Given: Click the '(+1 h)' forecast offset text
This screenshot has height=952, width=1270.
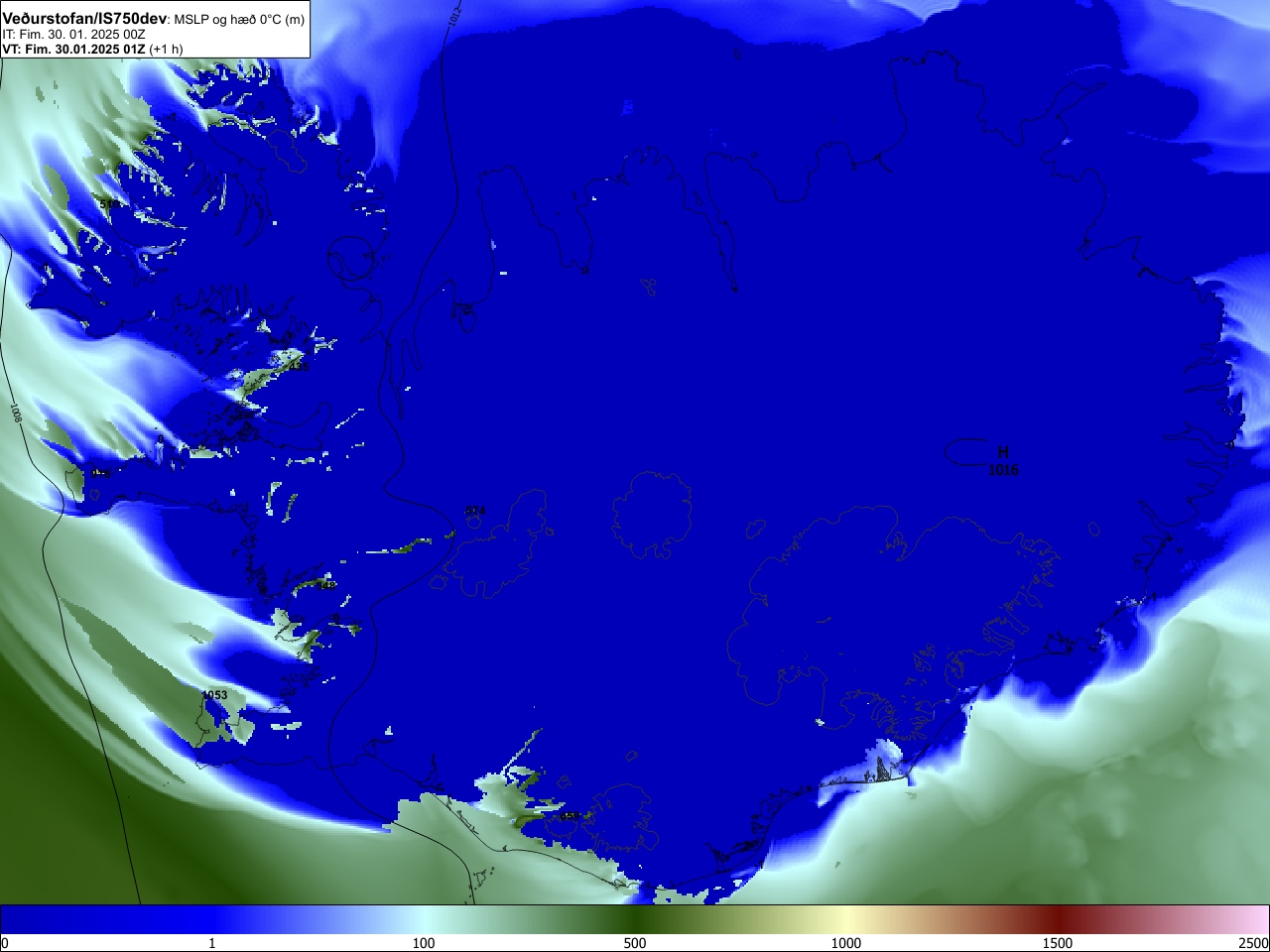Looking at the screenshot, I should 166,49.
